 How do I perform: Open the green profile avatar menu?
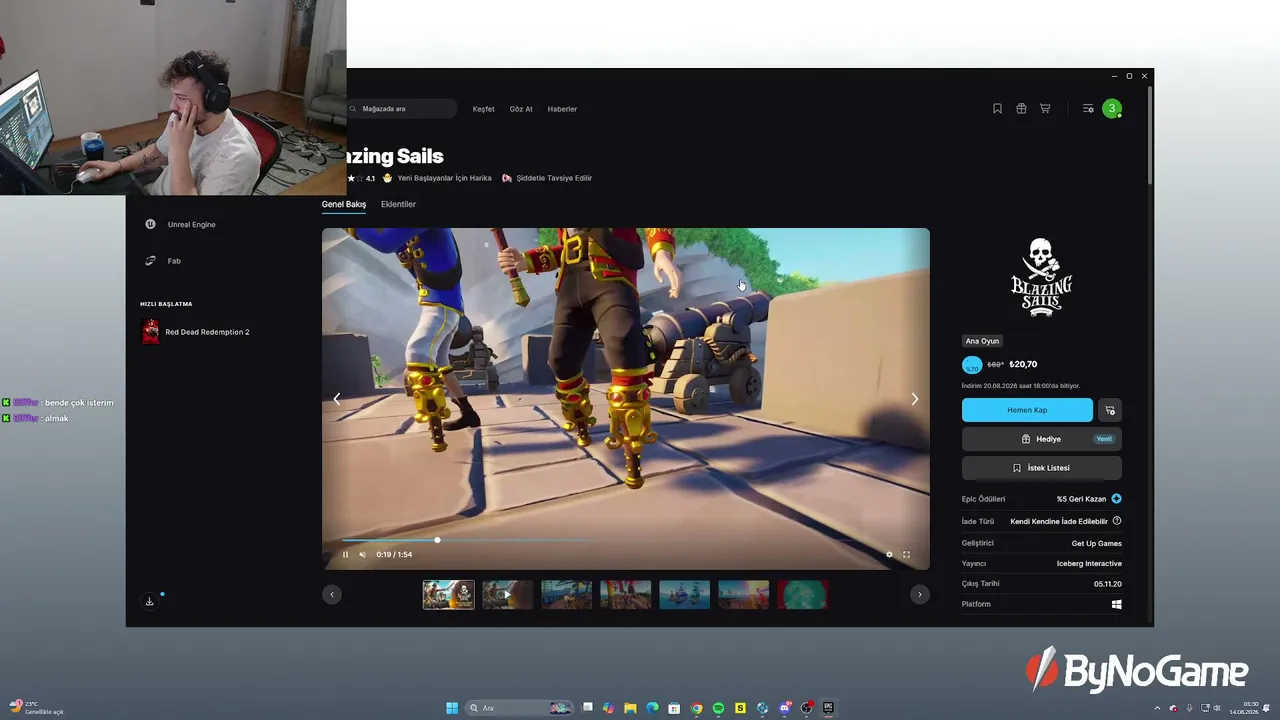pyautogui.click(x=1112, y=109)
